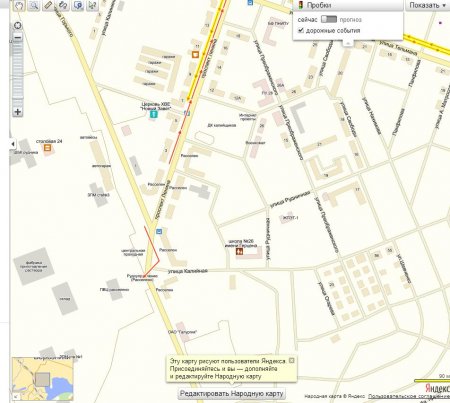The height and width of the screenshot is (403, 450).
Task: Click the cursor with question mark tool
Action: (x=92, y=5)
